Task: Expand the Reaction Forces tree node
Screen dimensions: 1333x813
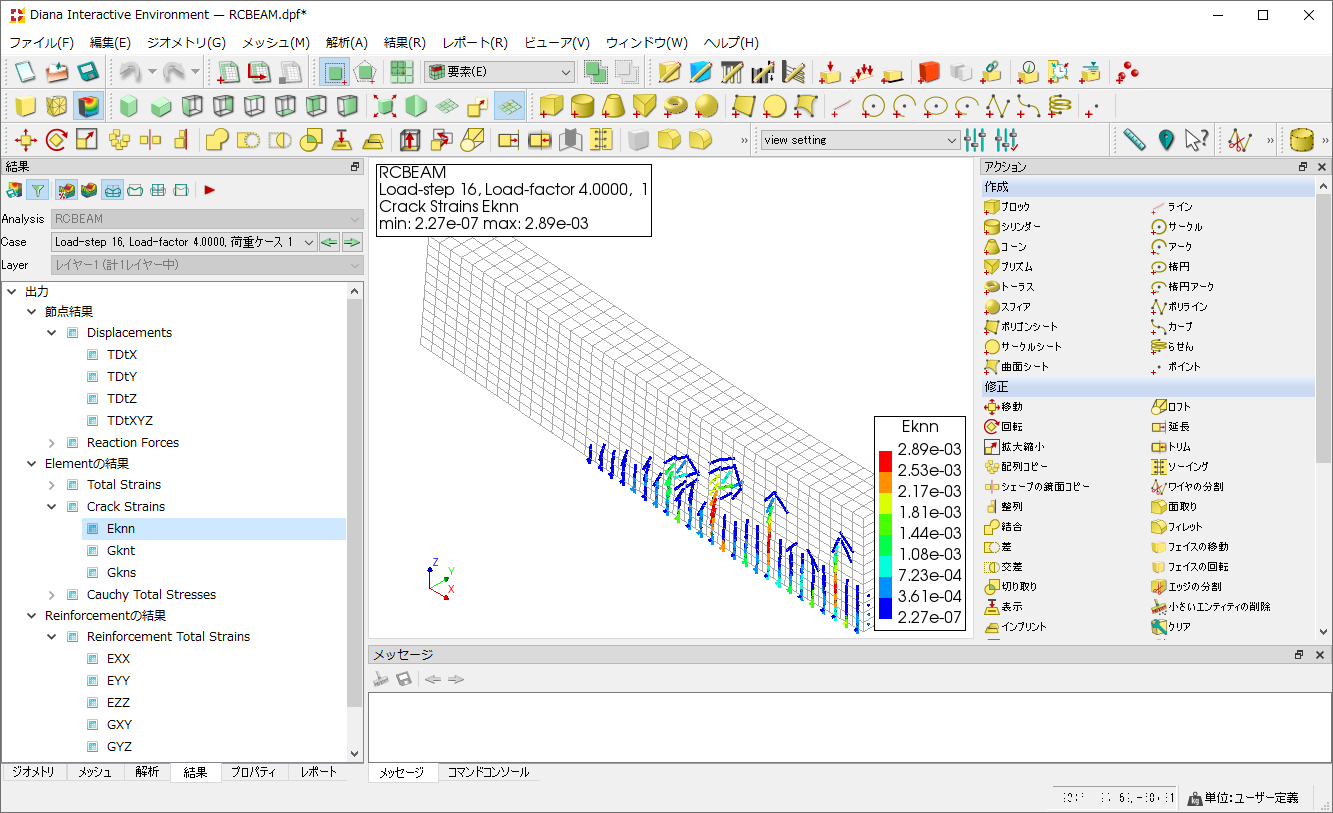Action: click(x=52, y=443)
